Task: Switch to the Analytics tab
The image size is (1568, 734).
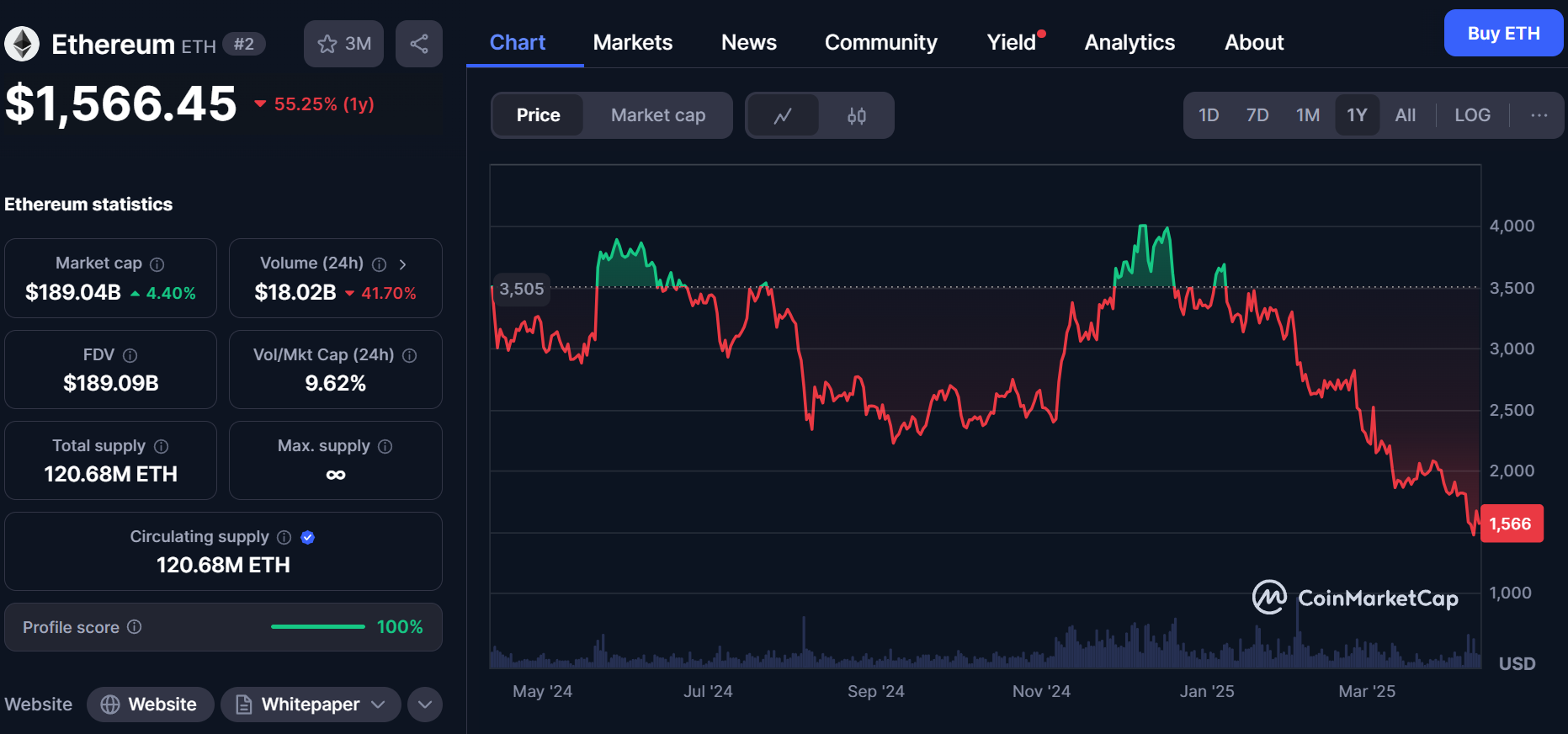Action: pyautogui.click(x=1129, y=43)
